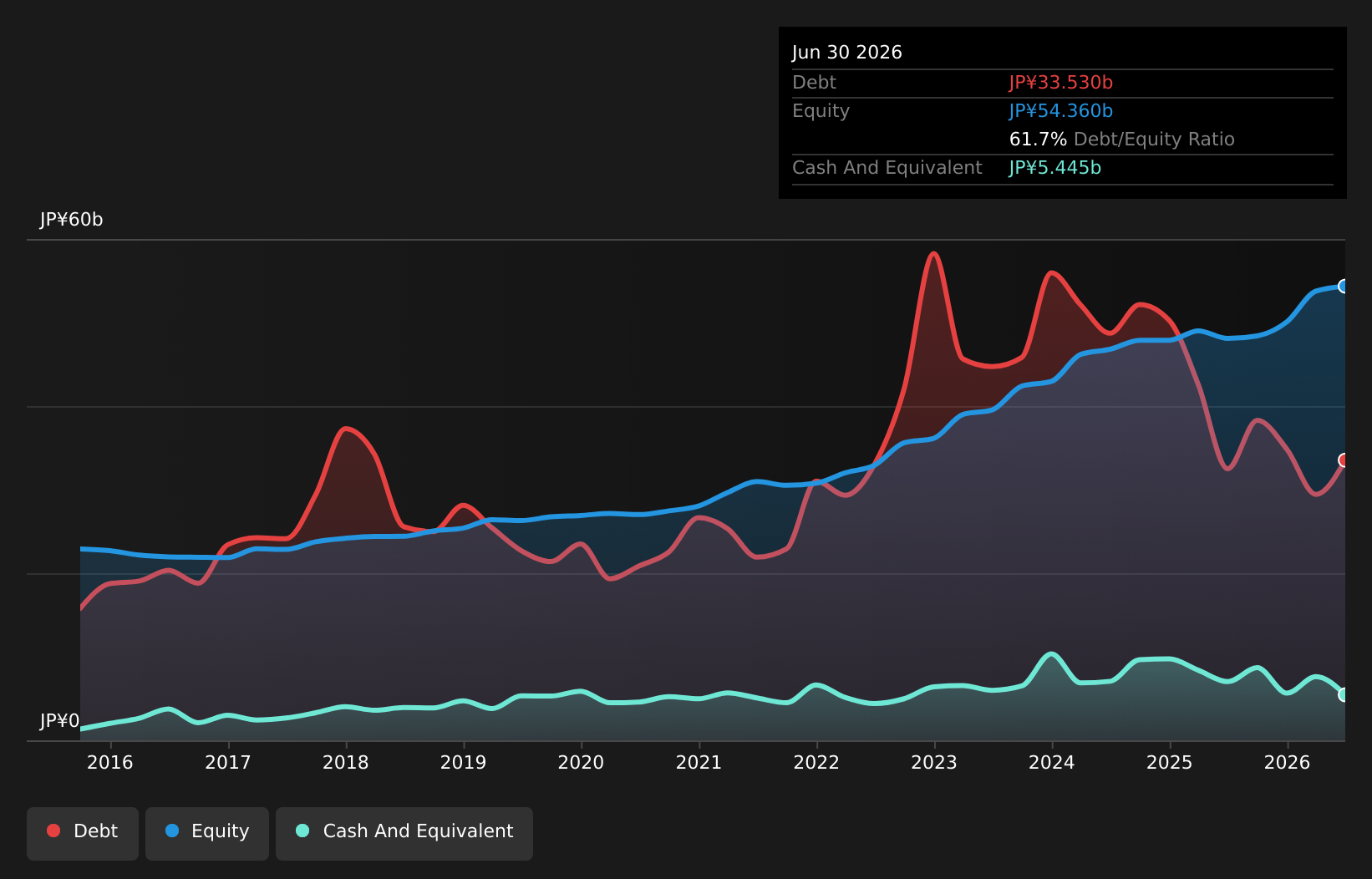This screenshot has height=879, width=1372.
Task: Click the JP¥60b y-axis label
Action: pos(72,220)
